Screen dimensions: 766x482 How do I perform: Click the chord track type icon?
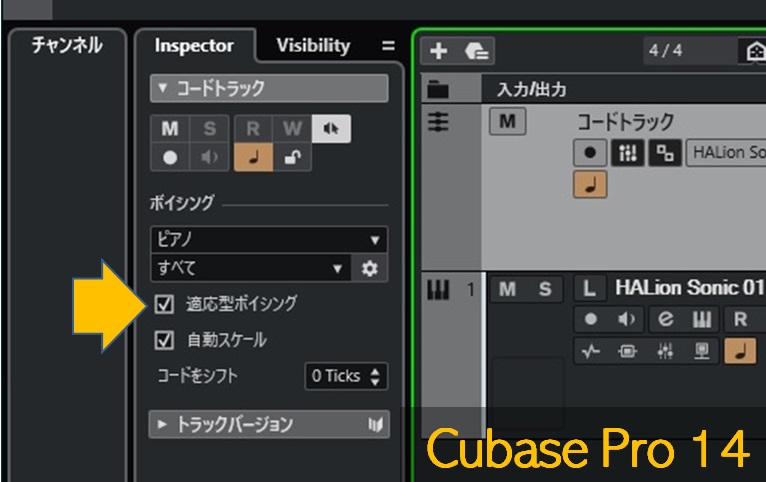click(438, 122)
